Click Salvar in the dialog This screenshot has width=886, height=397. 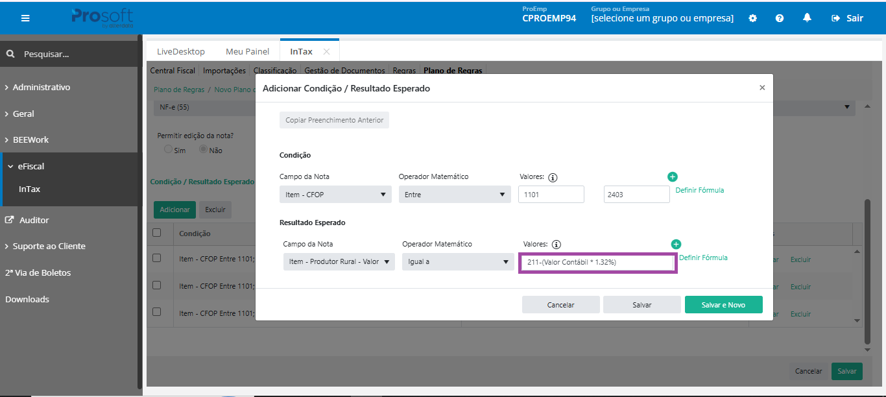pos(642,304)
